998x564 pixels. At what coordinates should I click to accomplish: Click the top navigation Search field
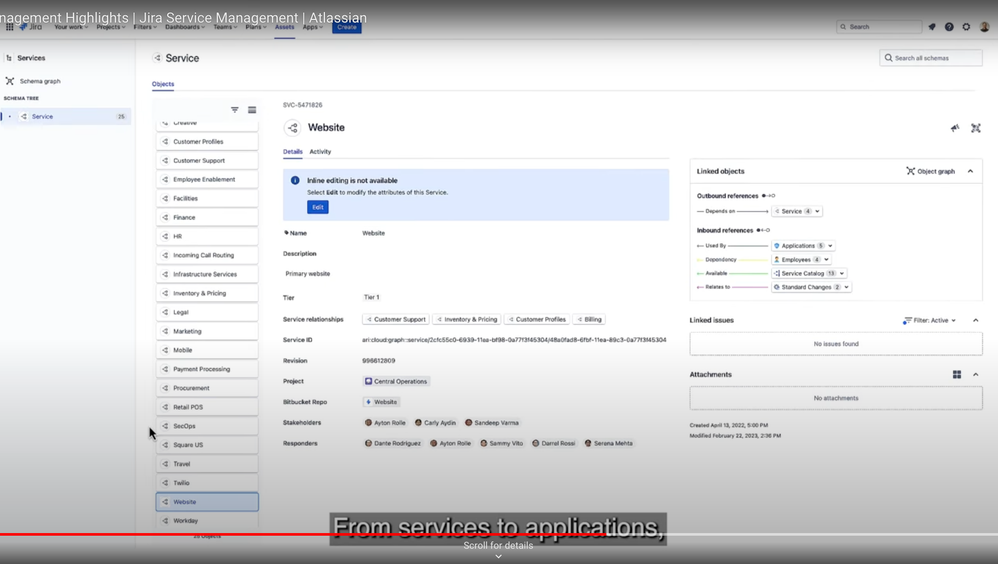(x=879, y=27)
